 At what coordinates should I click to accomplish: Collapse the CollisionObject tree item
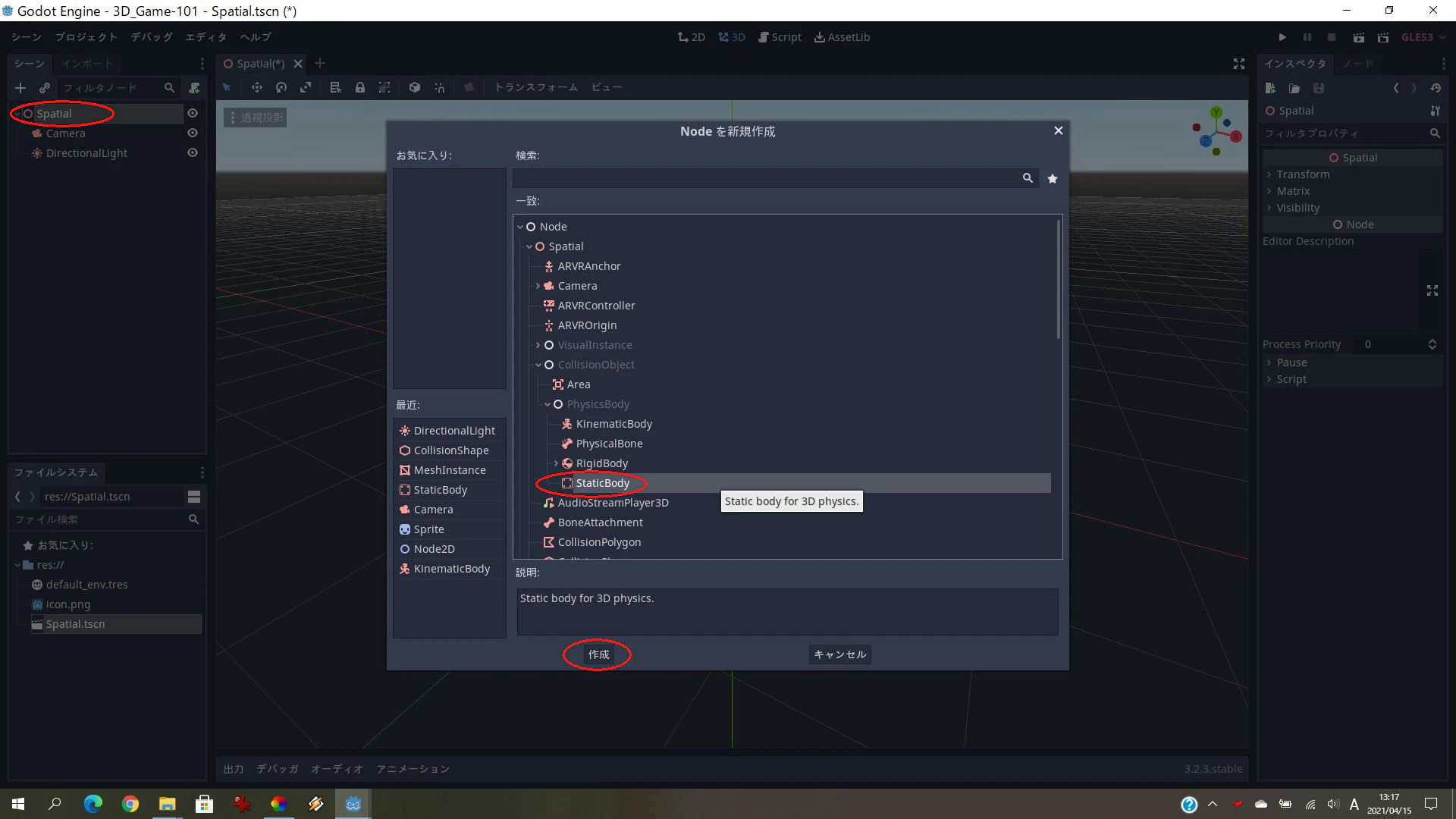click(538, 365)
